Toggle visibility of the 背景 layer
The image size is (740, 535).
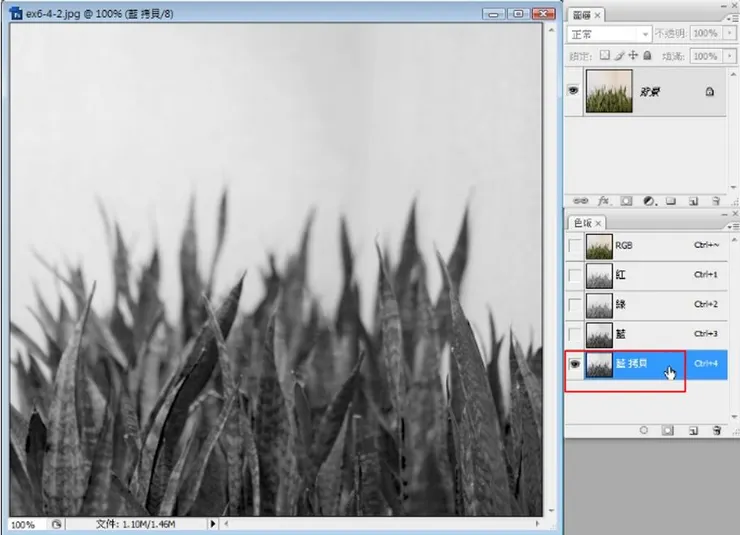click(574, 91)
